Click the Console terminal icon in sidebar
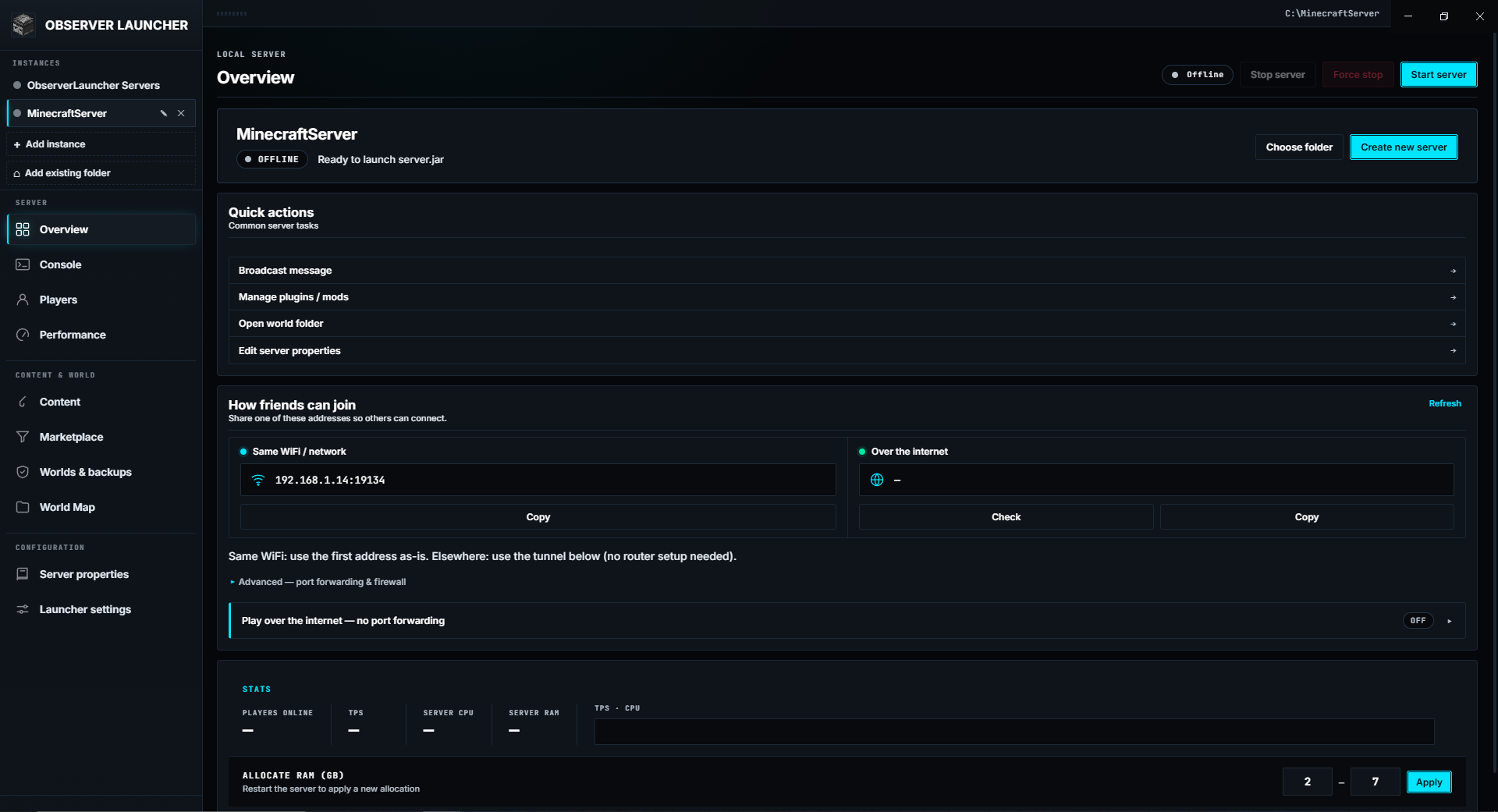Viewport: 1498px width, 812px height. [23, 264]
